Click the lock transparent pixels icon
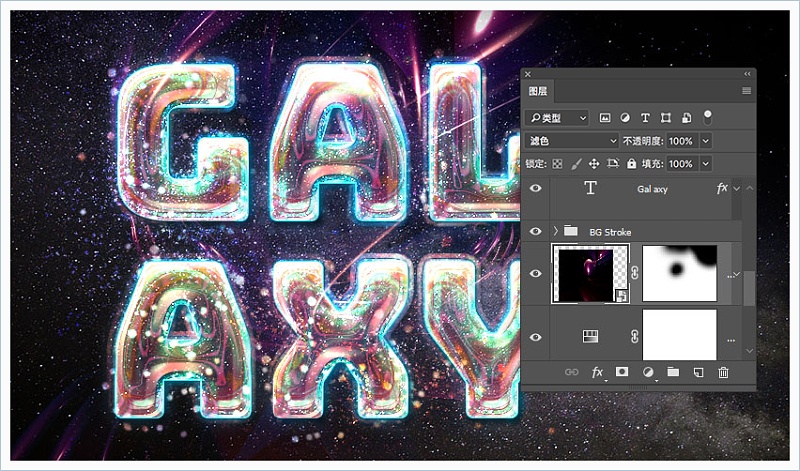Viewport: 800px width, 471px height. pos(558,163)
